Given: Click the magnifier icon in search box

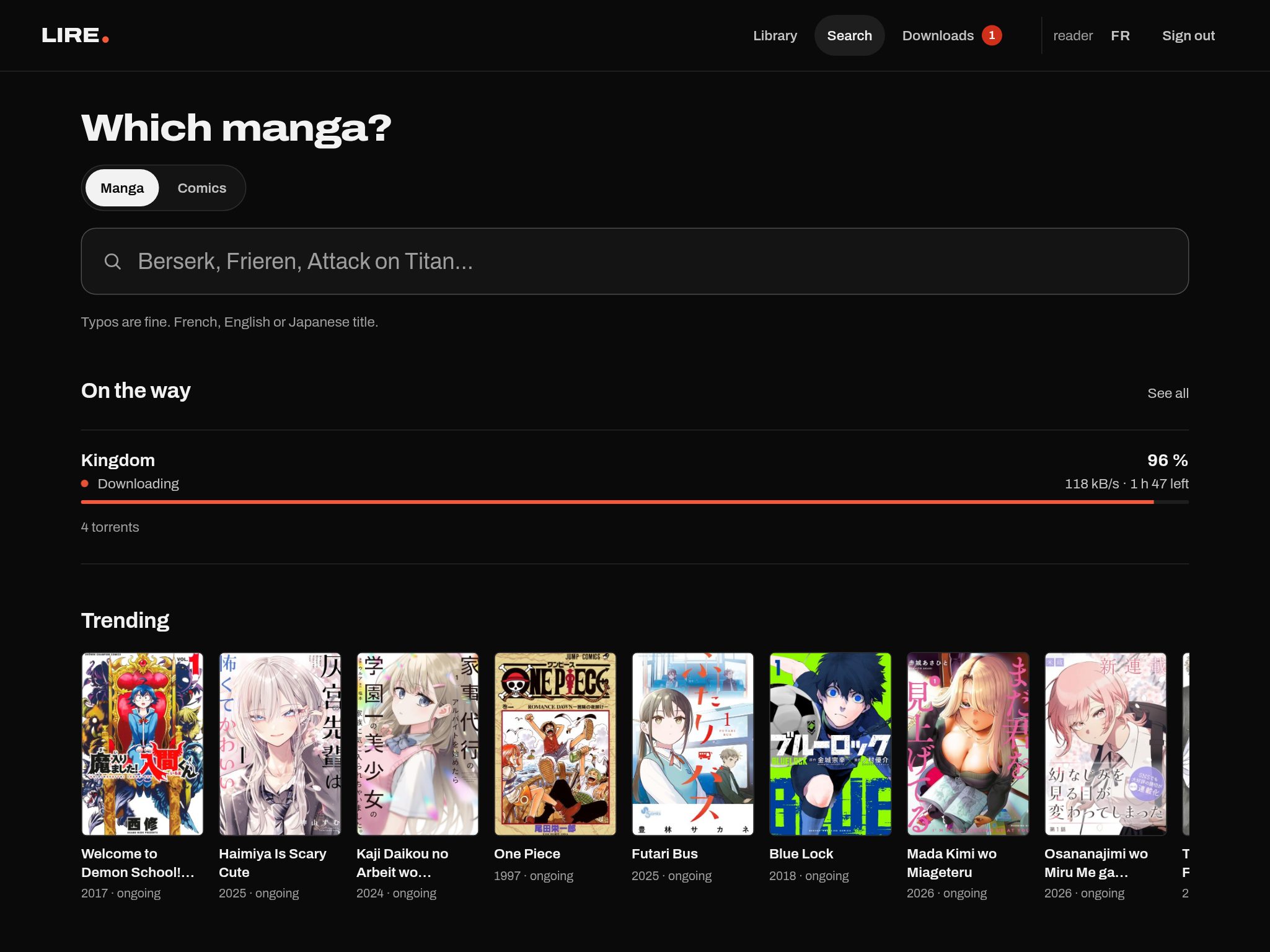Looking at the screenshot, I should click(x=112, y=262).
